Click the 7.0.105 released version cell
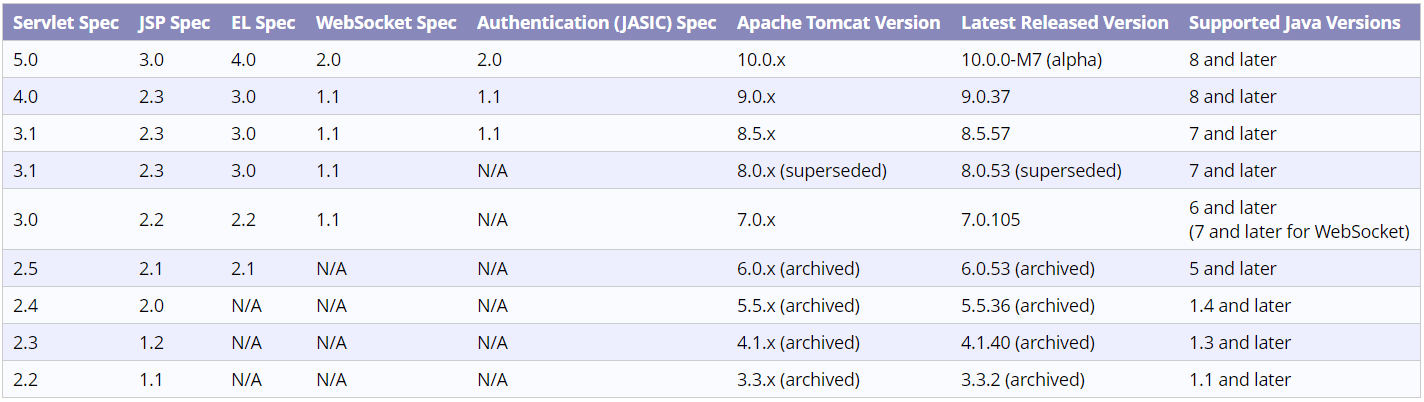Screen dimensions: 1424x402 [991, 219]
